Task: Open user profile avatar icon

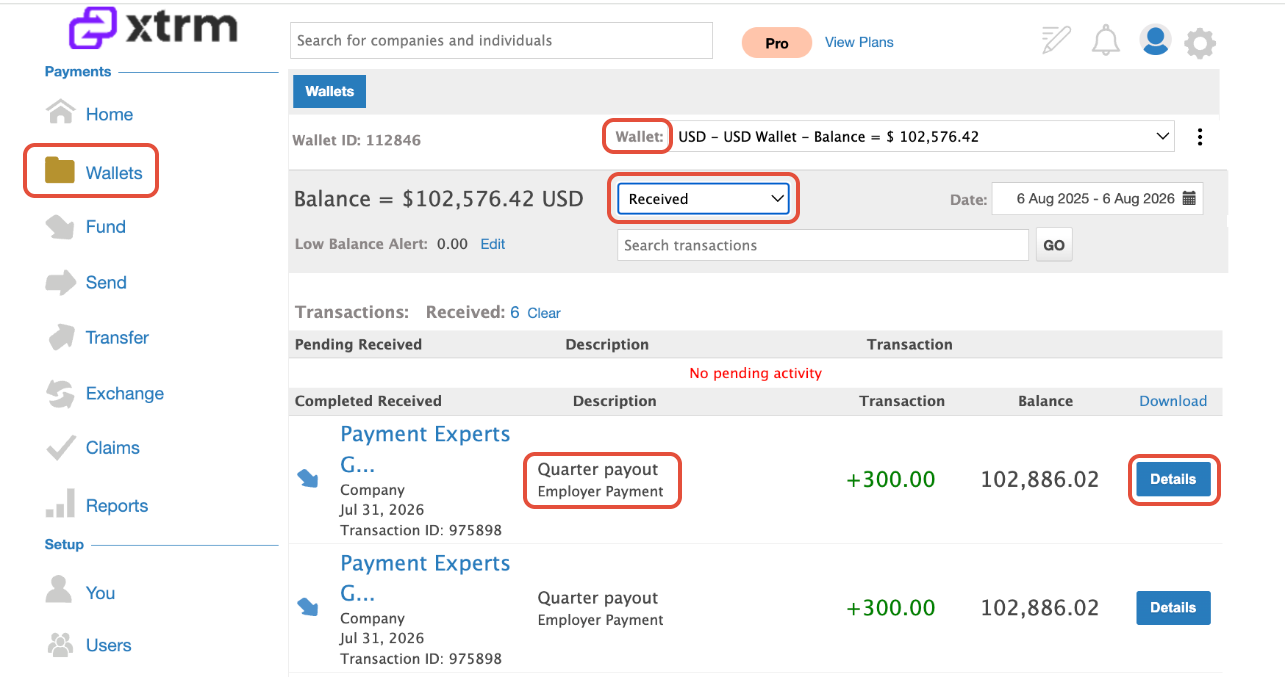Action: (1155, 40)
